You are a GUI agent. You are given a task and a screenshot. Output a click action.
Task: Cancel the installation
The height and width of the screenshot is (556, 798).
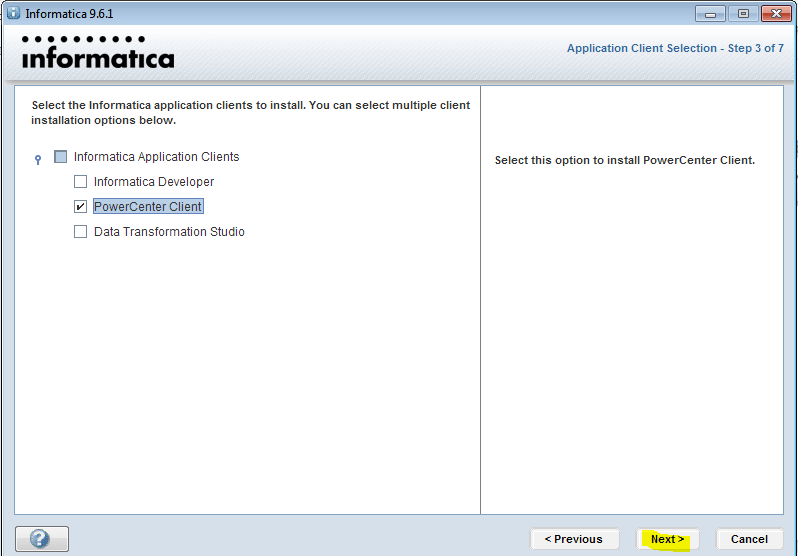pos(749,539)
